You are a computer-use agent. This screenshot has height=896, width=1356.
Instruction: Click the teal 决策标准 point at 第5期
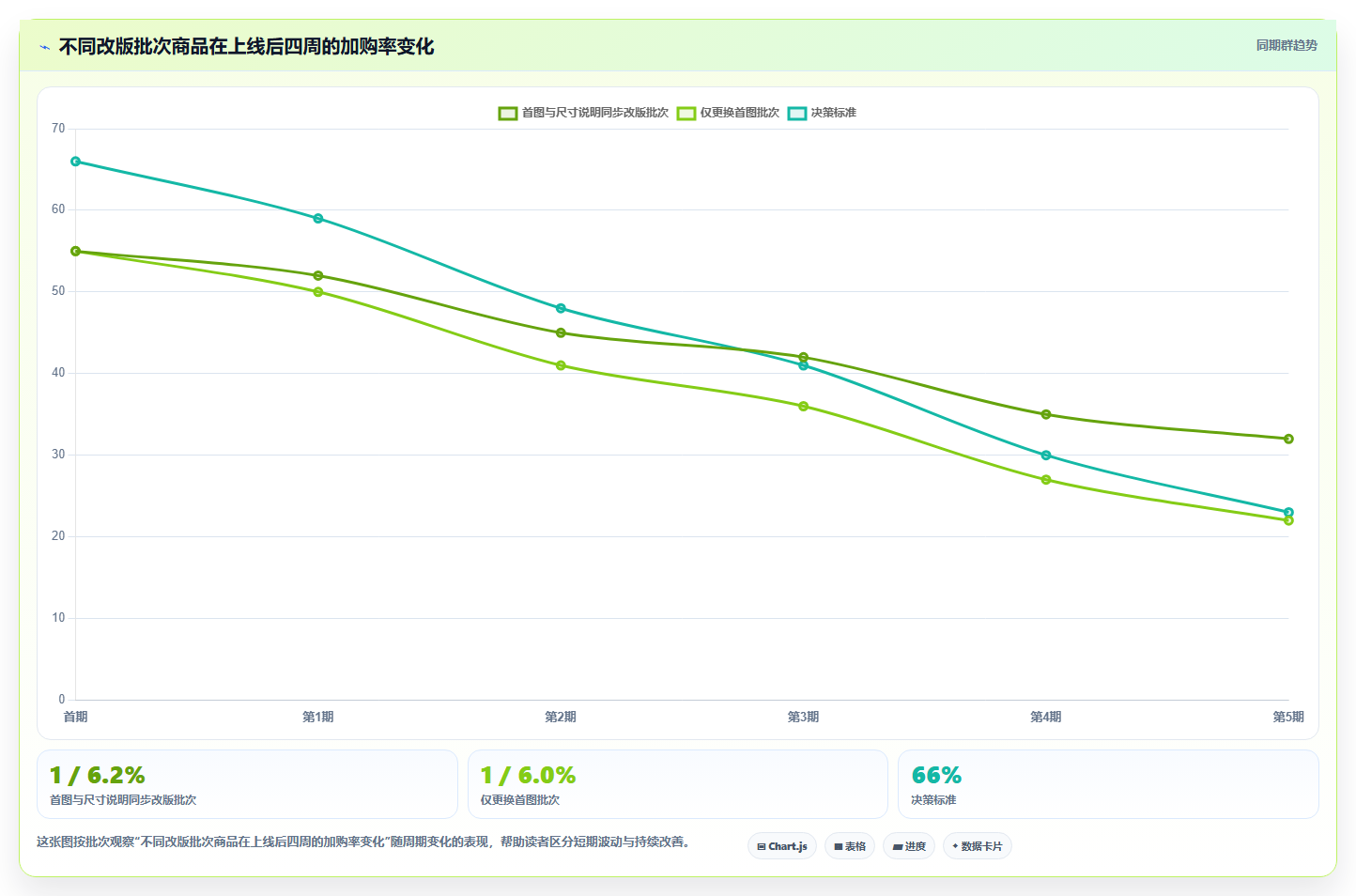click(x=1288, y=512)
